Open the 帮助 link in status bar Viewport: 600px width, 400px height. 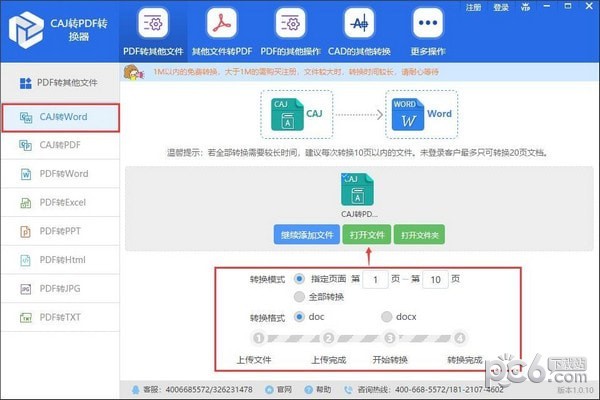[323, 390]
